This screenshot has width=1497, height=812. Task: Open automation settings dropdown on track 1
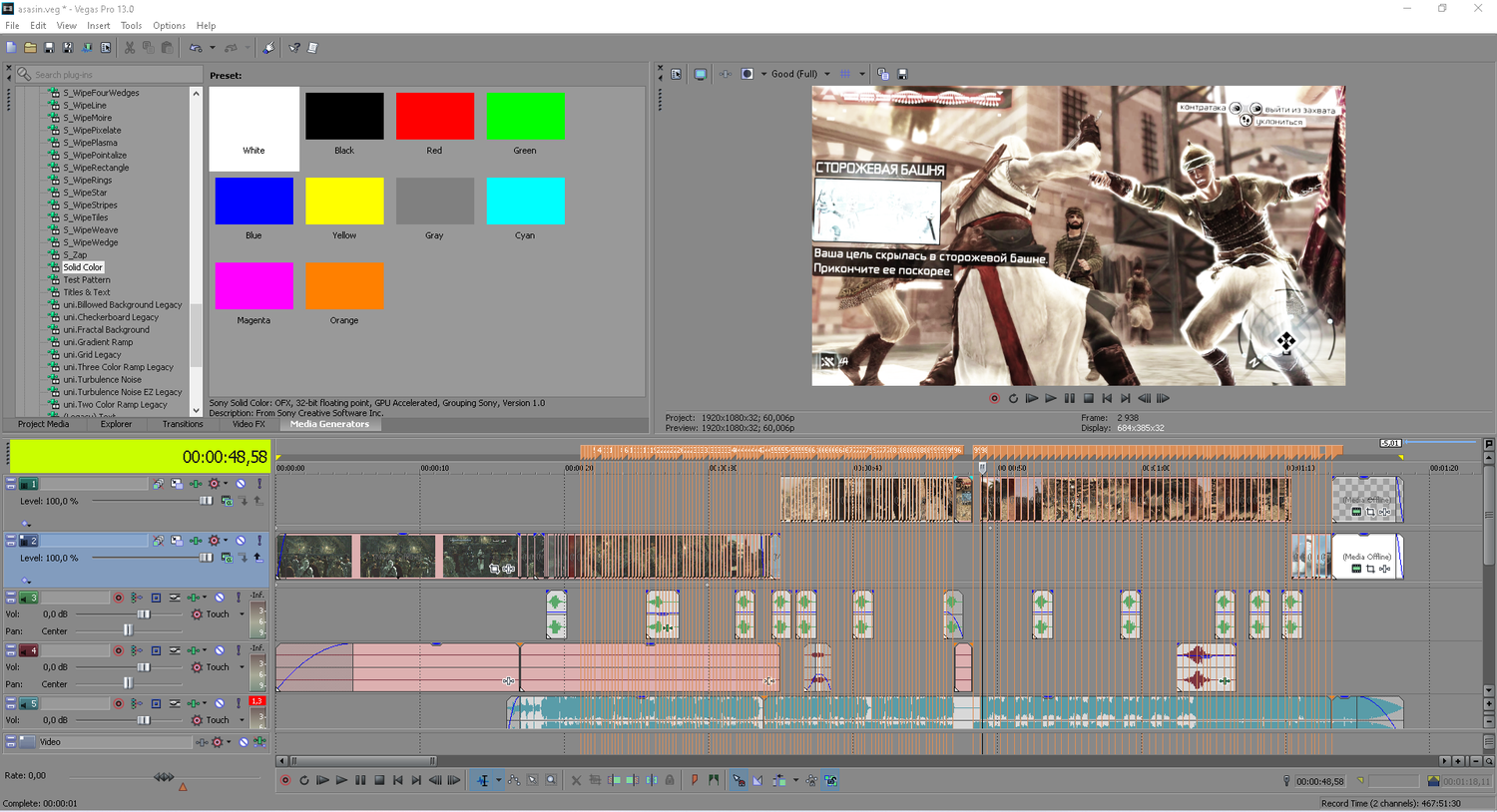[226, 484]
